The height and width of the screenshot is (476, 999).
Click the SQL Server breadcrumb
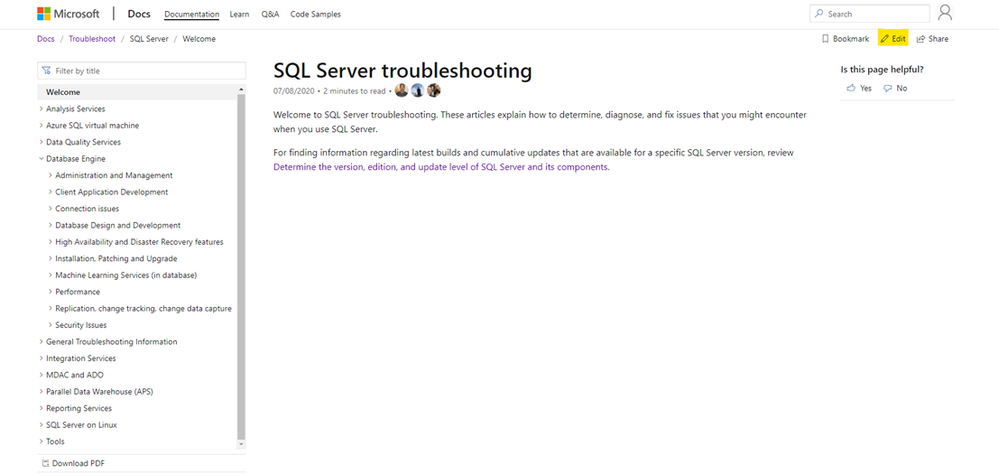click(149, 39)
